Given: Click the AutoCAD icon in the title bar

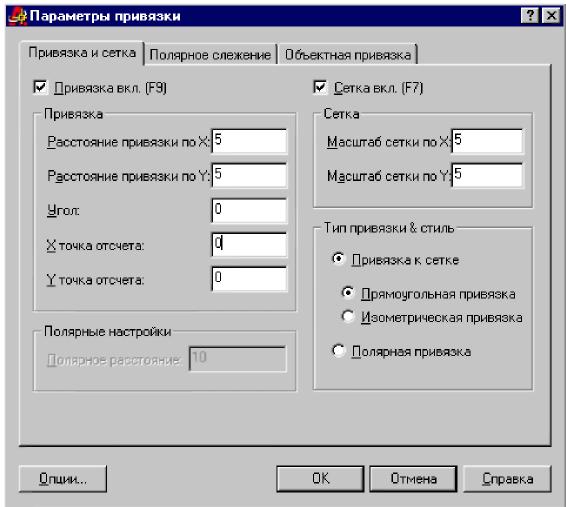Looking at the screenshot, I should pos(17,16).
